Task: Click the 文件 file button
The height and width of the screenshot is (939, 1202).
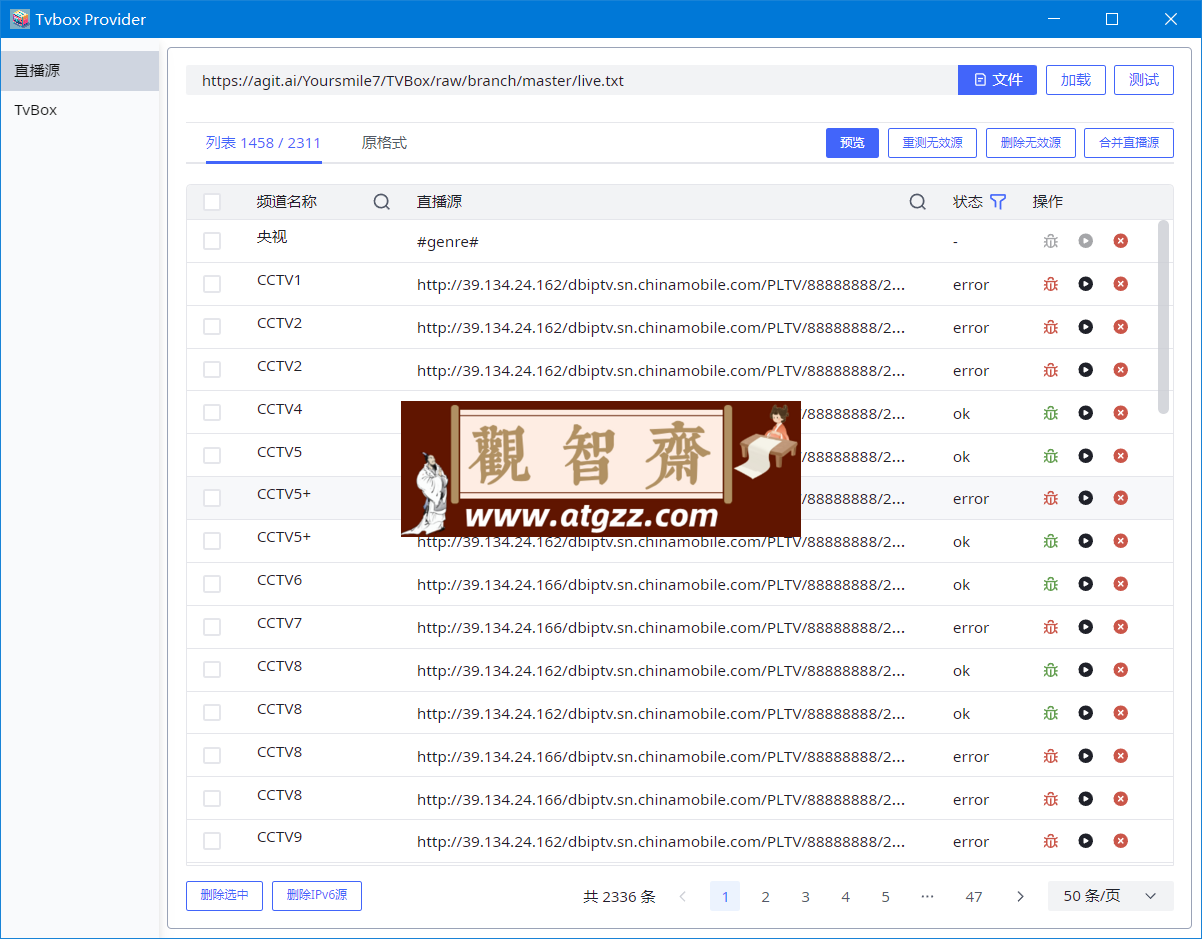Action: pos(997,80)
